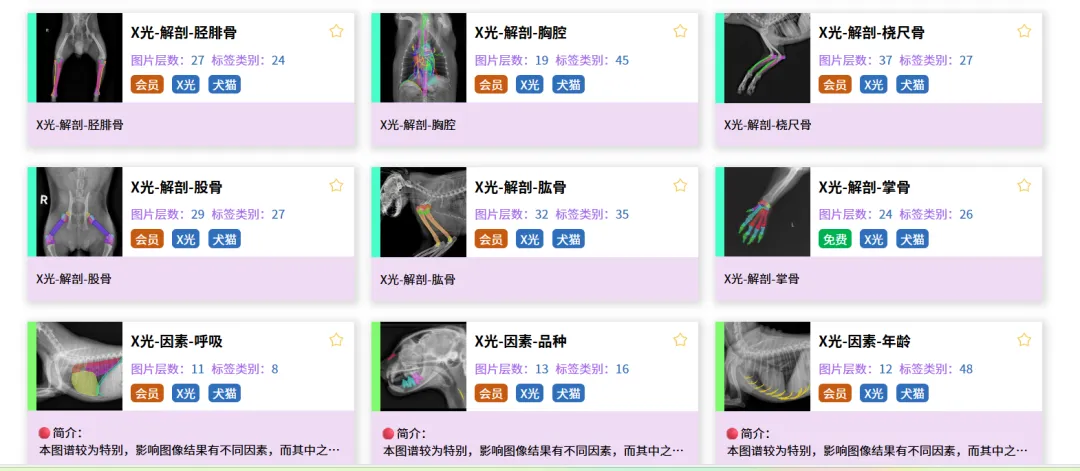Viewport: 1080px width, 471px height.
Task: Toggle favorite star on X光-解剖-掌骨
Action: coord(1024,185)
